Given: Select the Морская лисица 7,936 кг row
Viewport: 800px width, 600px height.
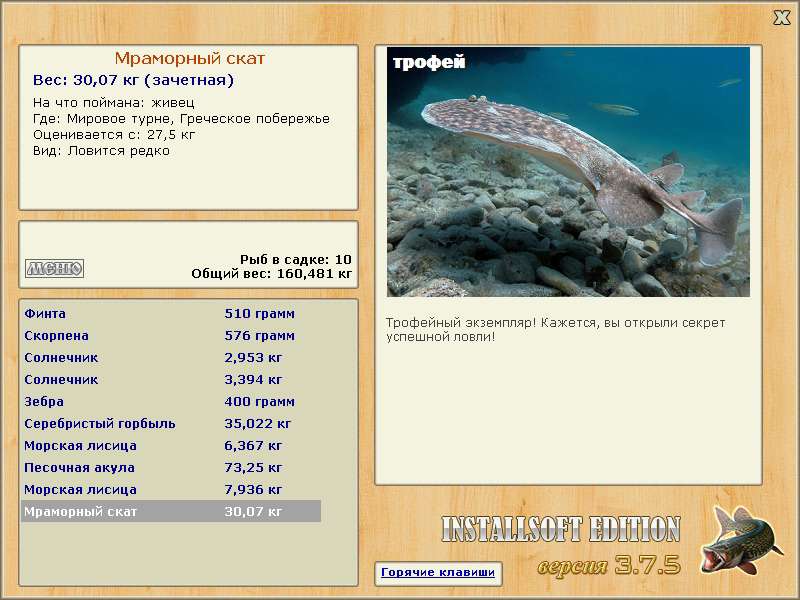Looking at the screenshot, I should coord(171,489).
